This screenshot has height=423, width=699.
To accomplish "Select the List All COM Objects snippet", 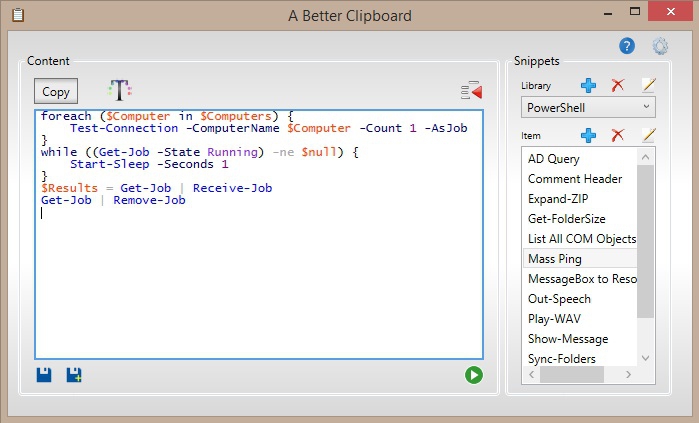I will tap(580, 239).
